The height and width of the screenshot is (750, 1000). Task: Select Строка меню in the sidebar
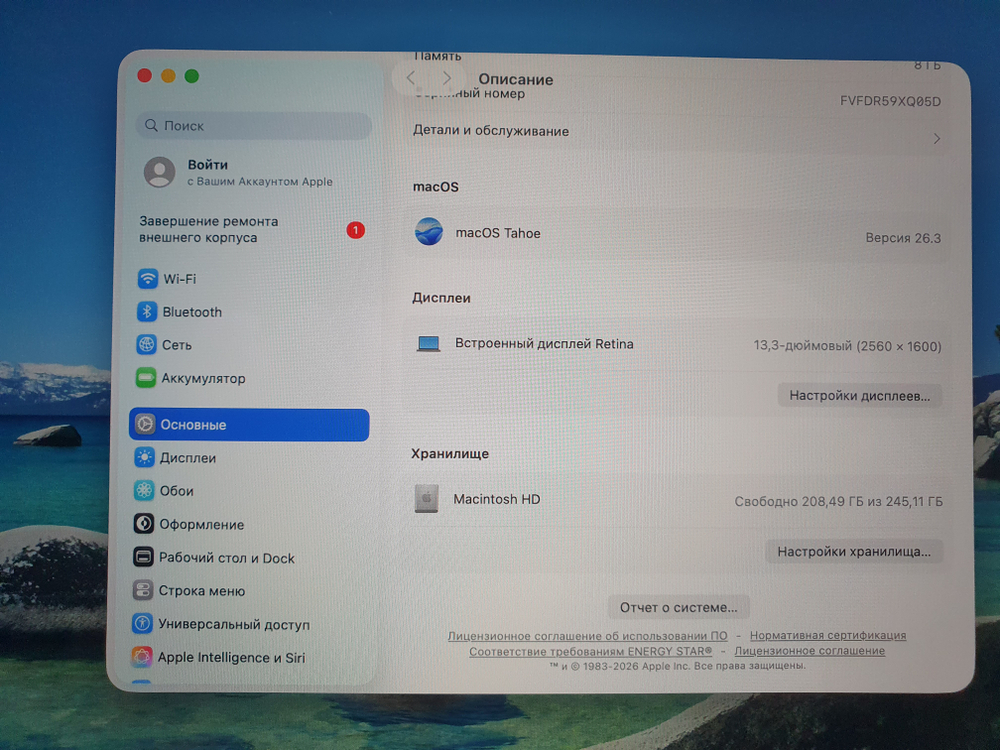point(249,591)
